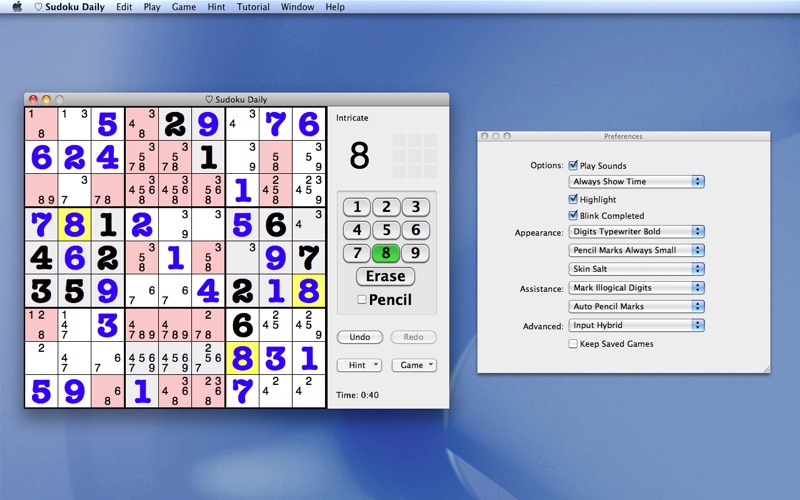The width and height of the screenshot is (800, 500).
Task: Select digit 4 on the number keypad
Action: point(357,230)
